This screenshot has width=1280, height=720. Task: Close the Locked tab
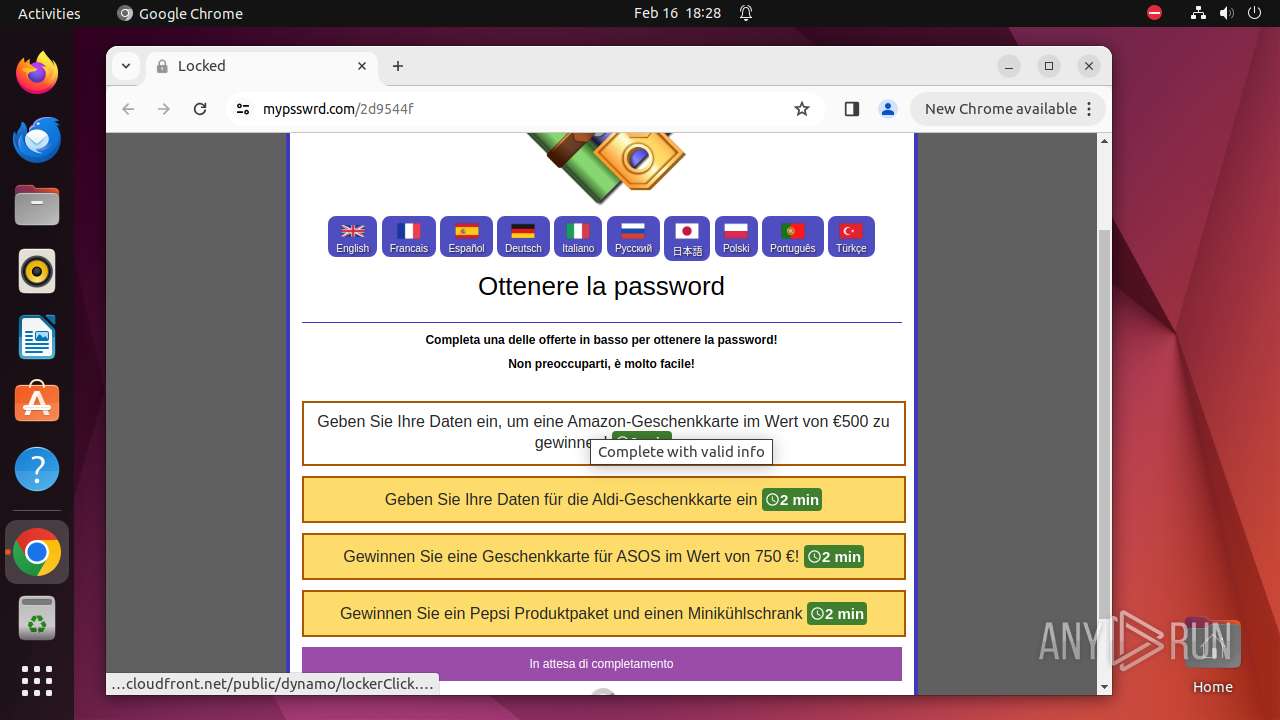coord(362,66)
